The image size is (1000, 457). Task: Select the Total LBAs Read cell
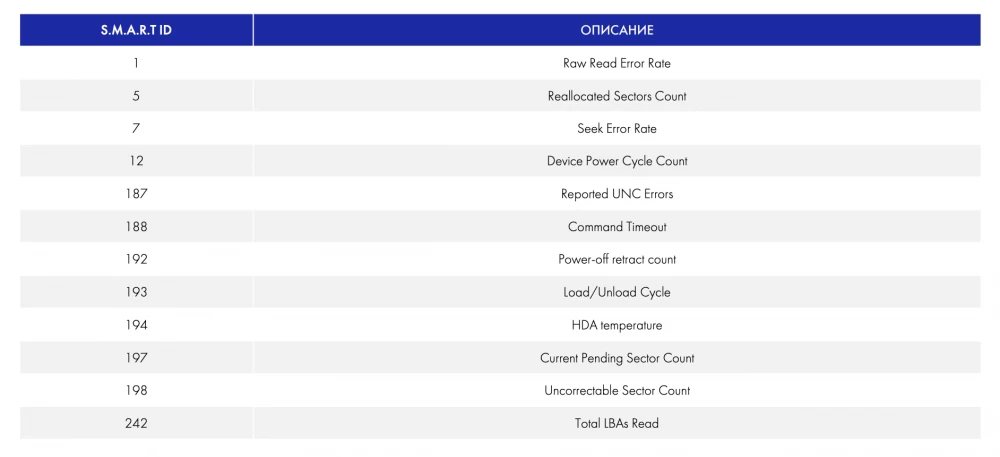point(616,423)
